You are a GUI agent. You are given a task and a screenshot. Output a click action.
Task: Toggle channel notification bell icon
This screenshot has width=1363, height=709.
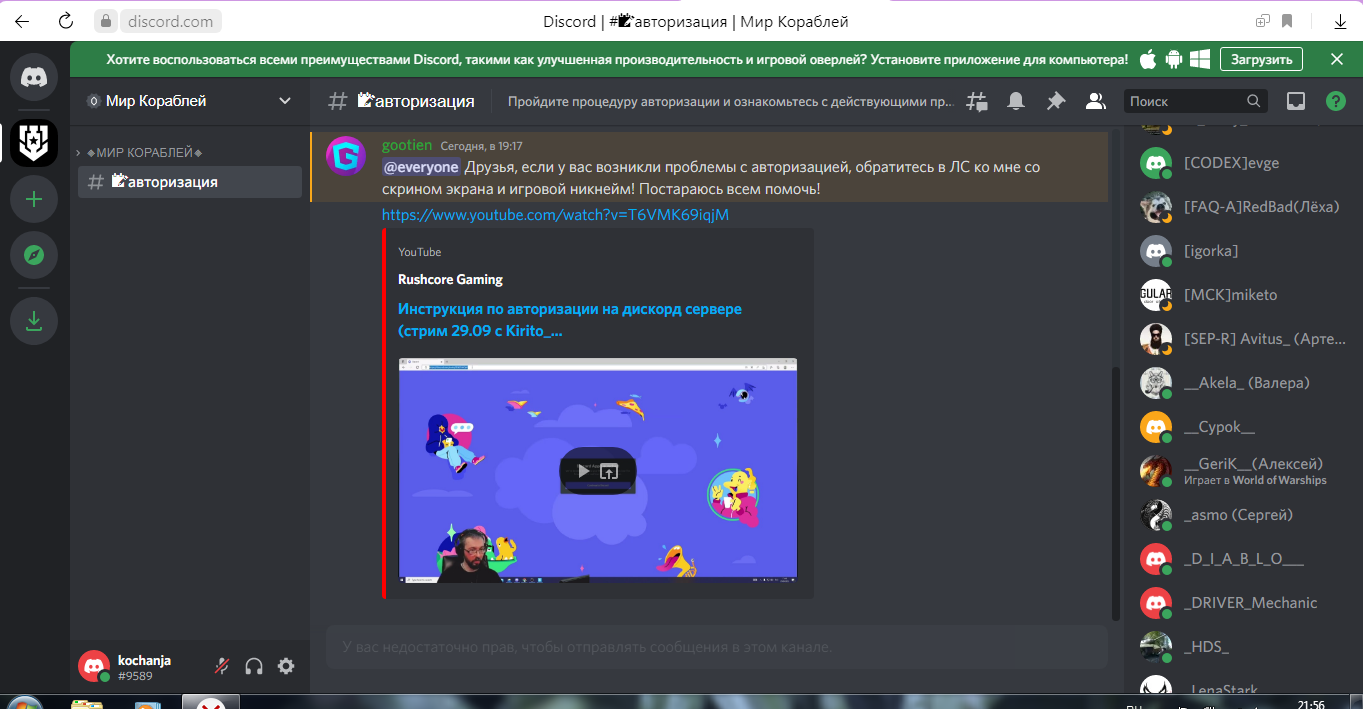pos(1016,101)
